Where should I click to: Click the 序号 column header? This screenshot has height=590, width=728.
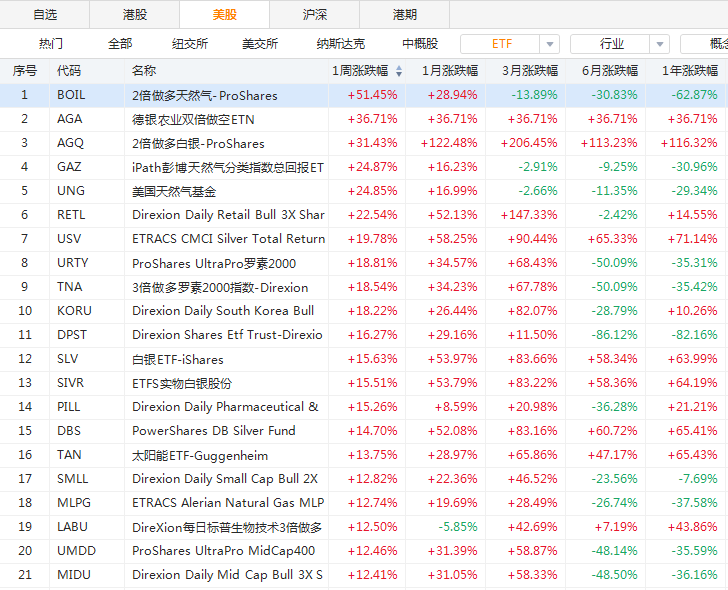(25, 71)
